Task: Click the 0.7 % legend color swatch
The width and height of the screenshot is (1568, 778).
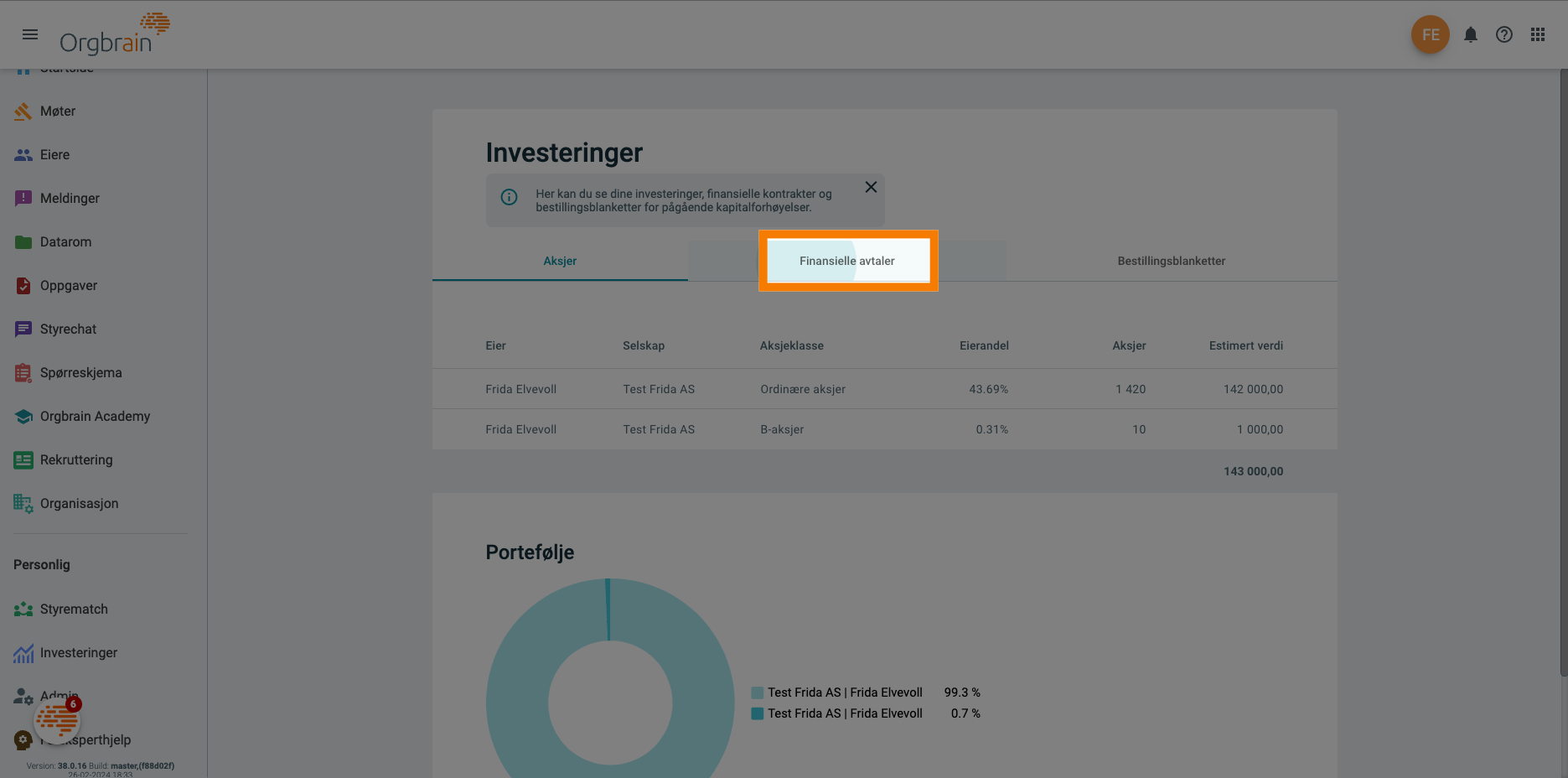Action: 758,713
